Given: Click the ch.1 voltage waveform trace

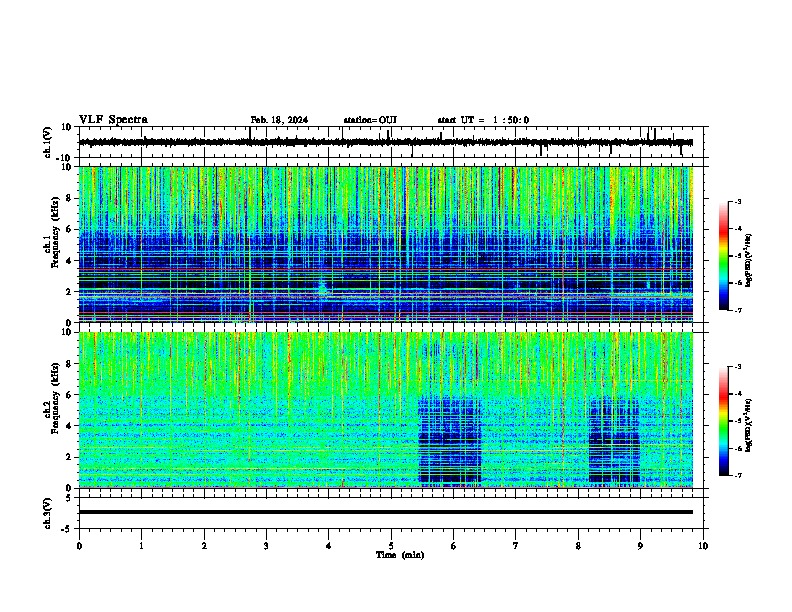Looking at the screenshot, I should point(386,142).
